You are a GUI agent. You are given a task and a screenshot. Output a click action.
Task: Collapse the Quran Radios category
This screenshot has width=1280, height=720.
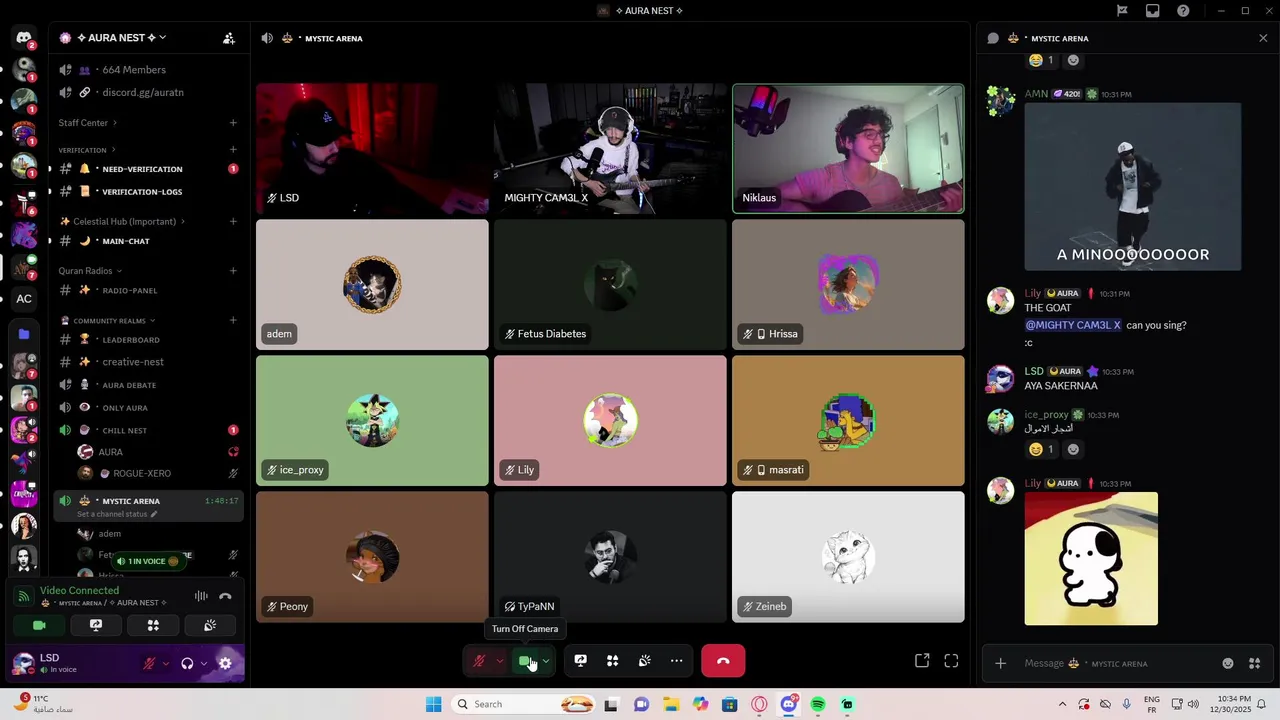click(x=90, y=271)
